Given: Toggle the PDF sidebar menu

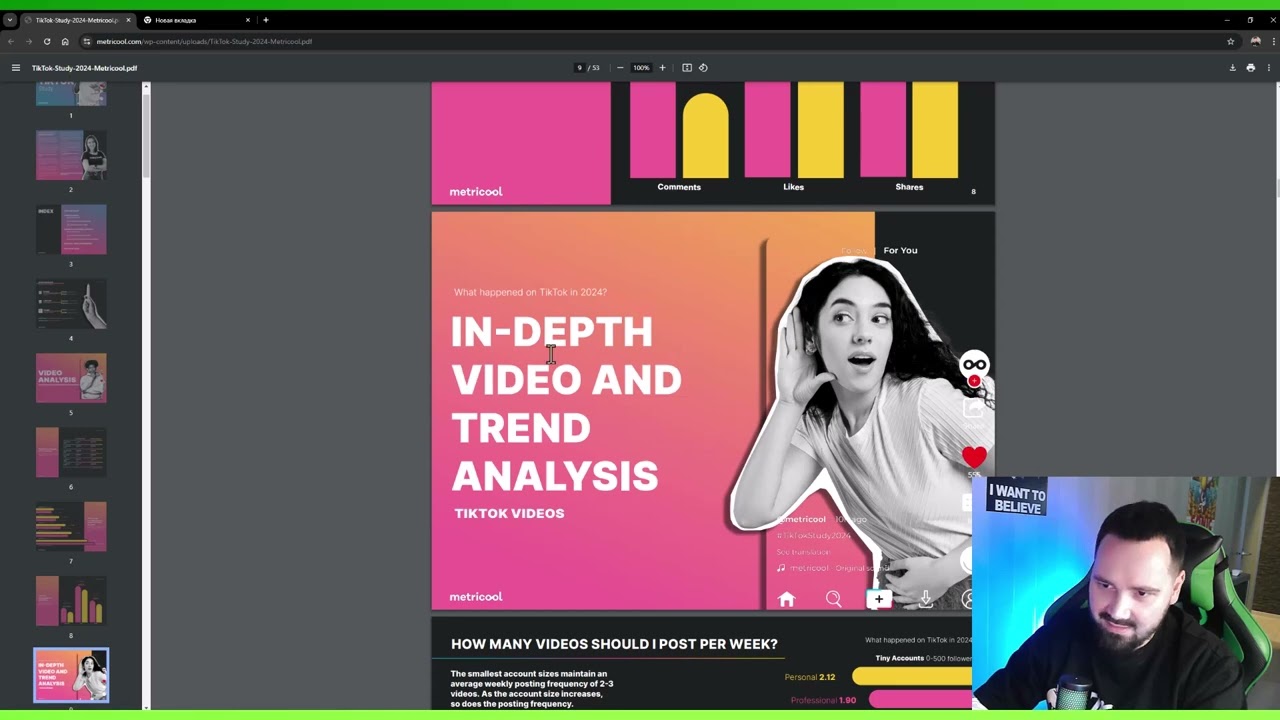Looking at the screenshot, I should tap(16, 68).
